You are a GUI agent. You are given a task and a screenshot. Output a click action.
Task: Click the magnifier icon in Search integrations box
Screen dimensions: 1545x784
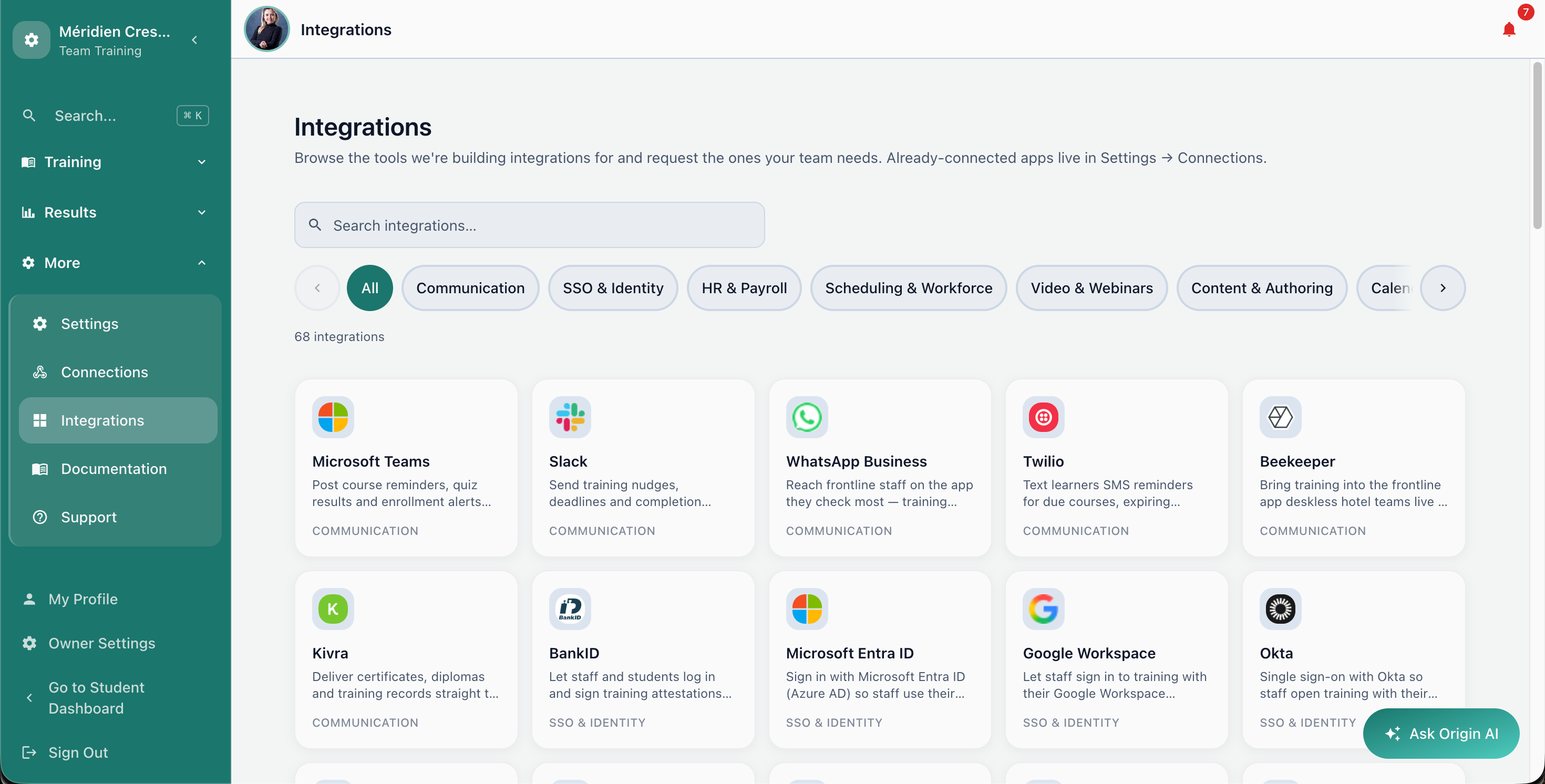(x=315, y=225)
